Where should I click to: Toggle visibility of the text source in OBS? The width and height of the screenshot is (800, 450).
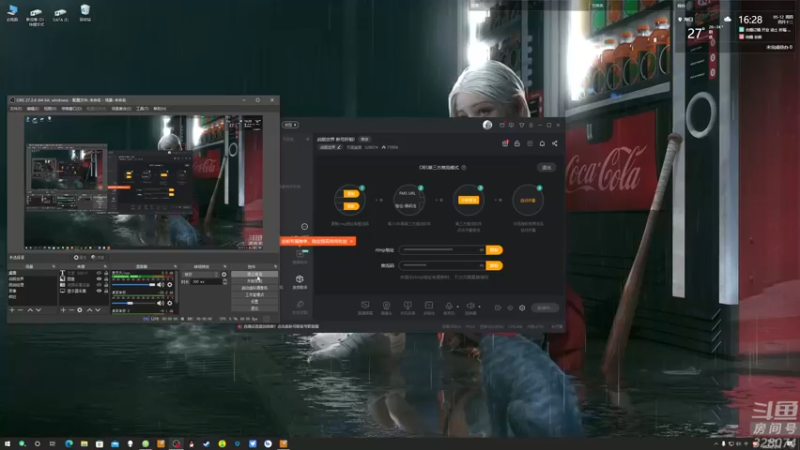click(99, 273)
